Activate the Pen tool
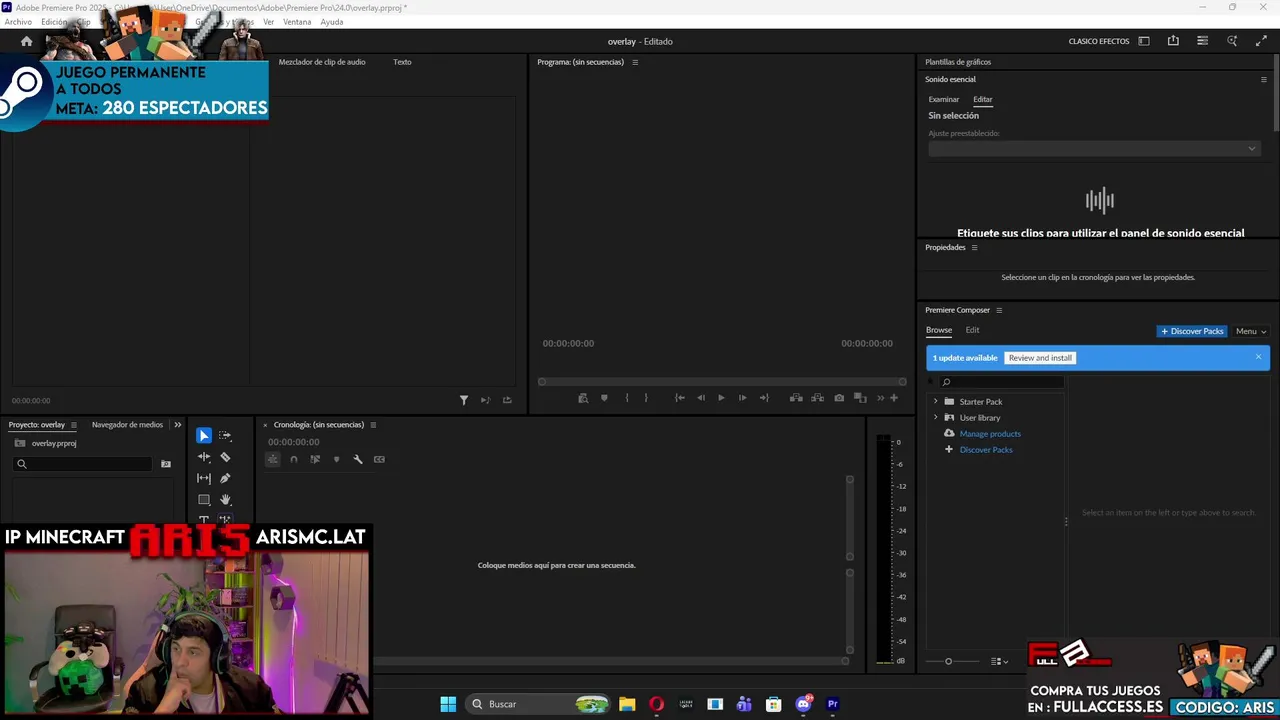Image resolution: width=1280 pixels, height=720 pixels. tap(225, 478)
